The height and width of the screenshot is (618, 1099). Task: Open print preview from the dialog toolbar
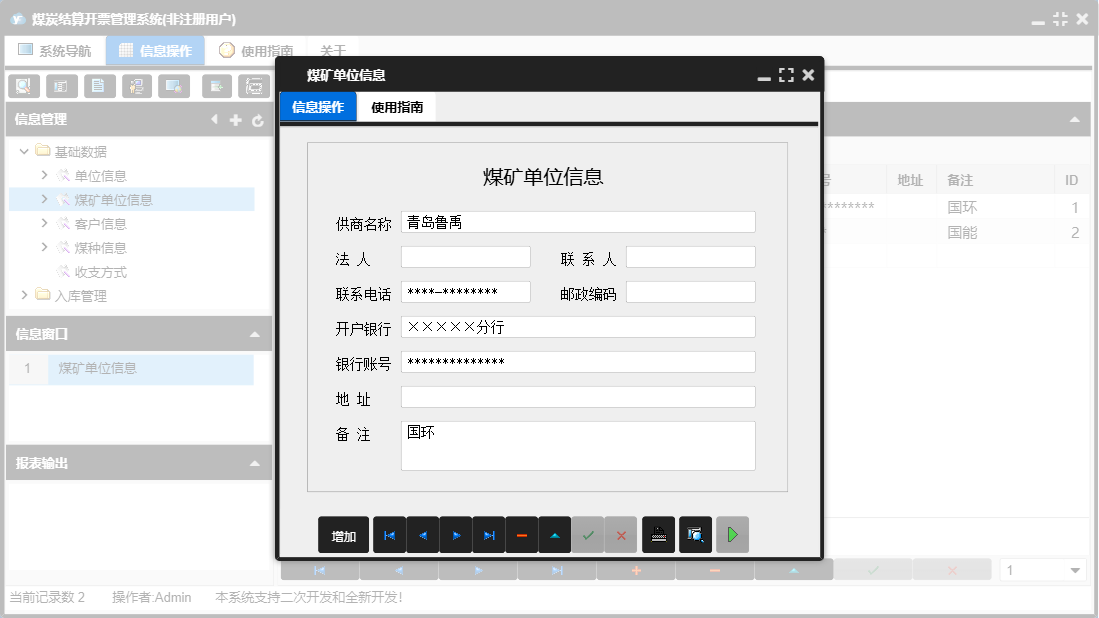(x=695, y=534)
